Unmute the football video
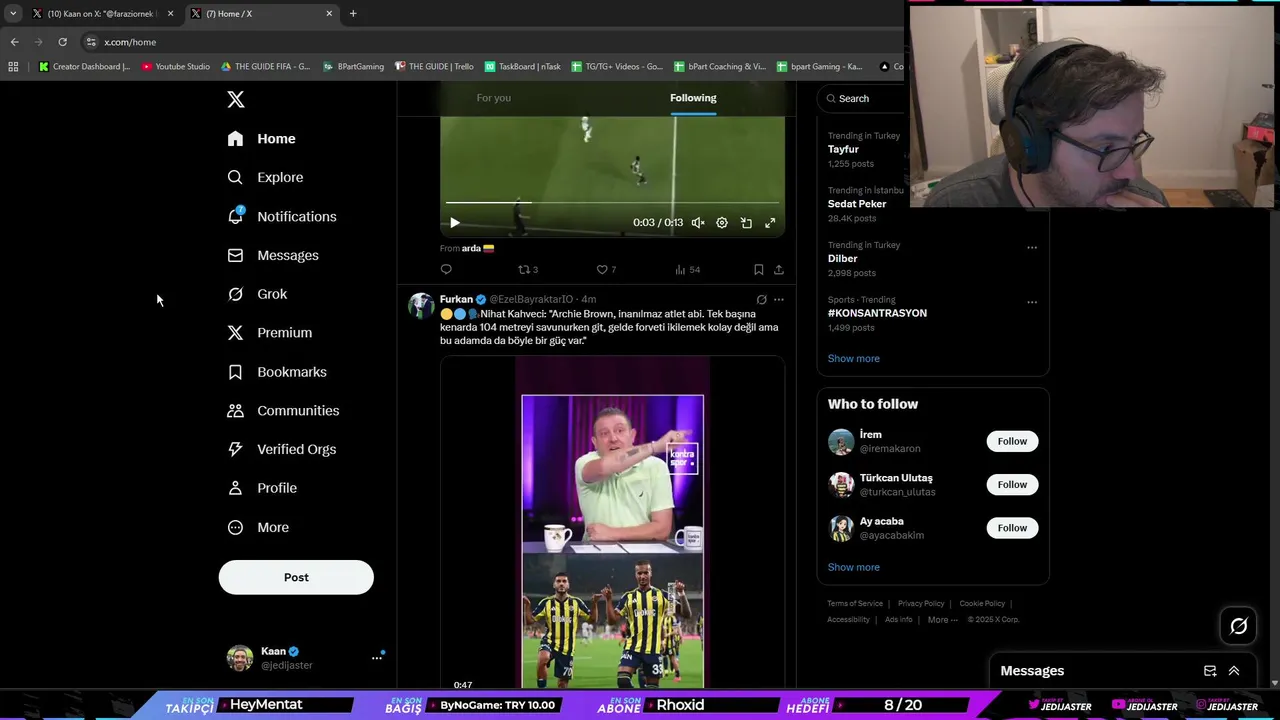The image size is (1280, 720). coord(698,223)
